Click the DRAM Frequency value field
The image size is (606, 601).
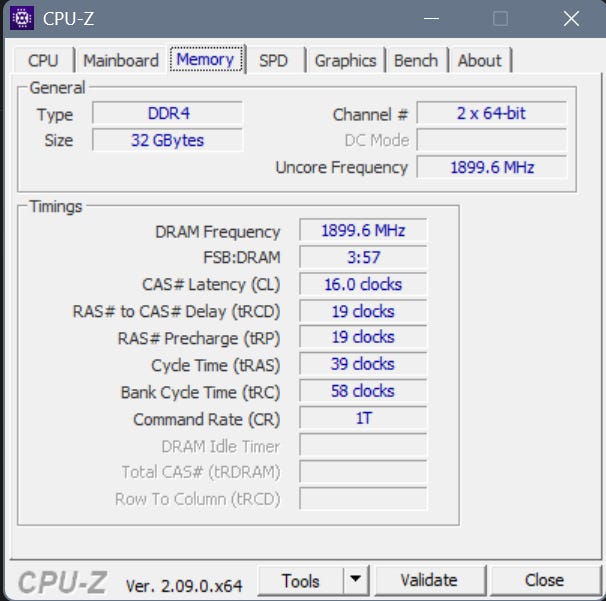(x=363, y=230)
